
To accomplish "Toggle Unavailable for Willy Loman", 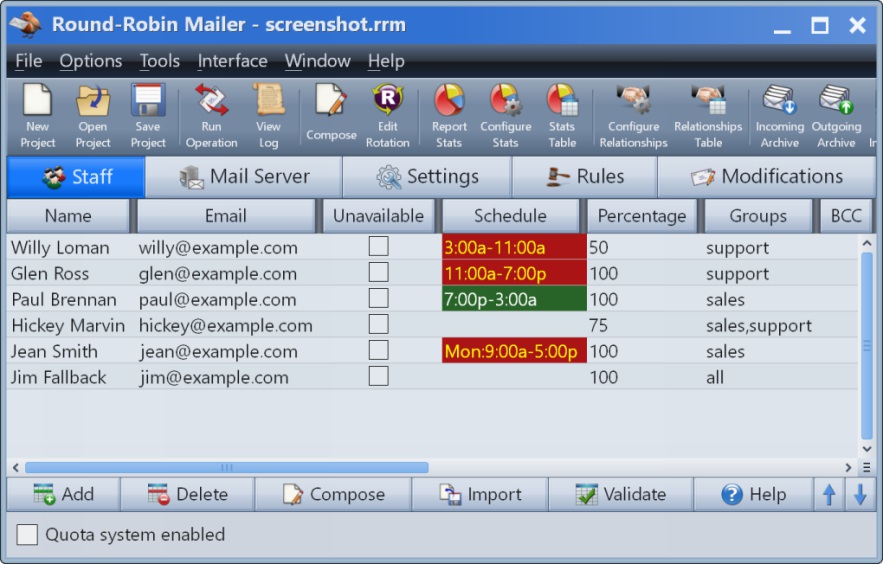I will pos(378,247).
